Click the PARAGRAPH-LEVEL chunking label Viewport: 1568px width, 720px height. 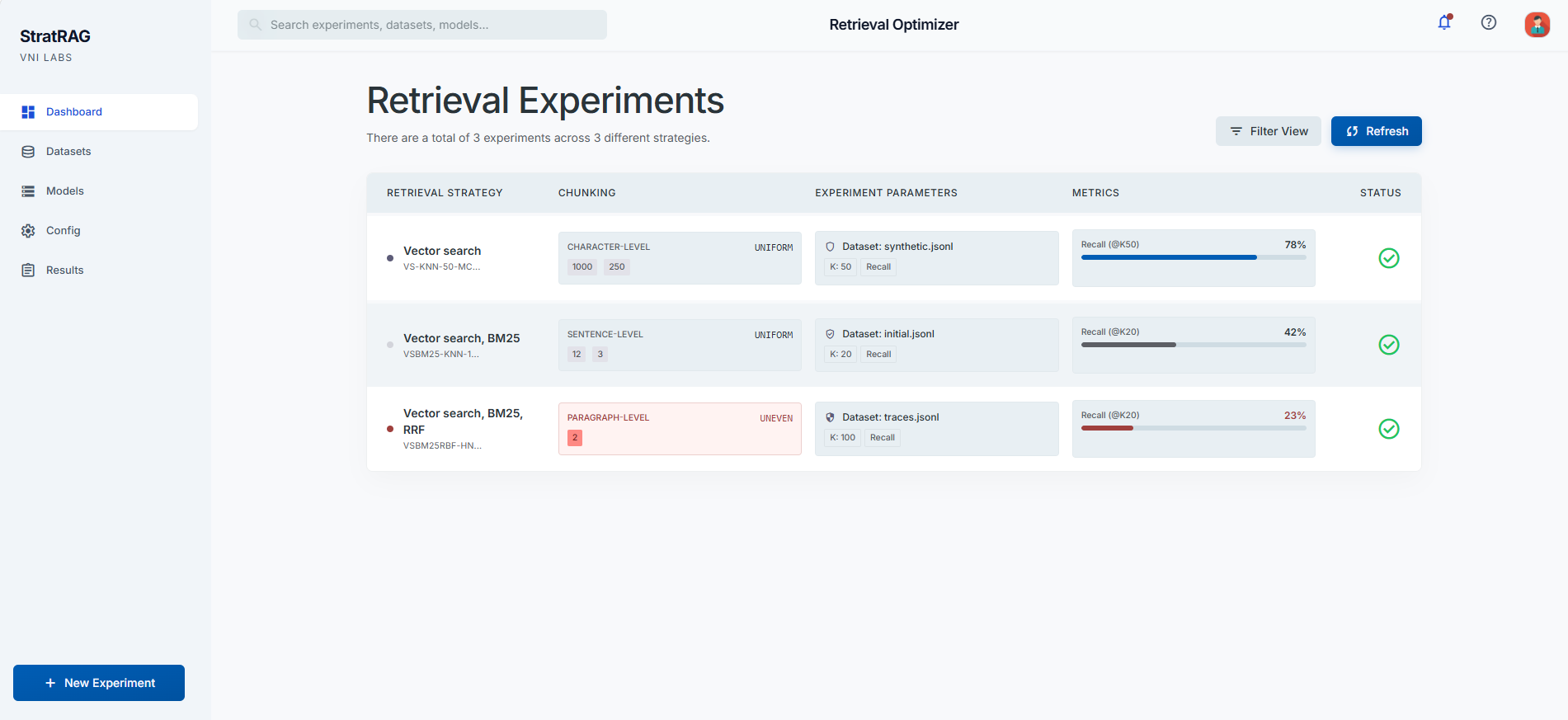point(609,418)
